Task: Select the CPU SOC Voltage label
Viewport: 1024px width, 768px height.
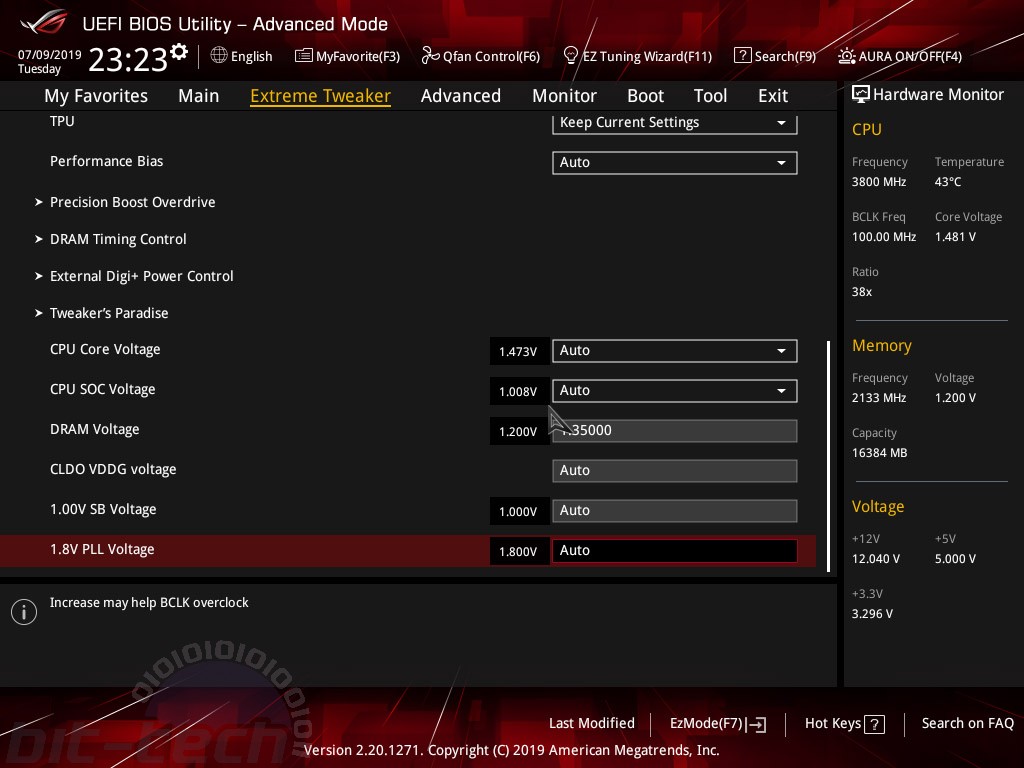Action: (x=103, y=389)
